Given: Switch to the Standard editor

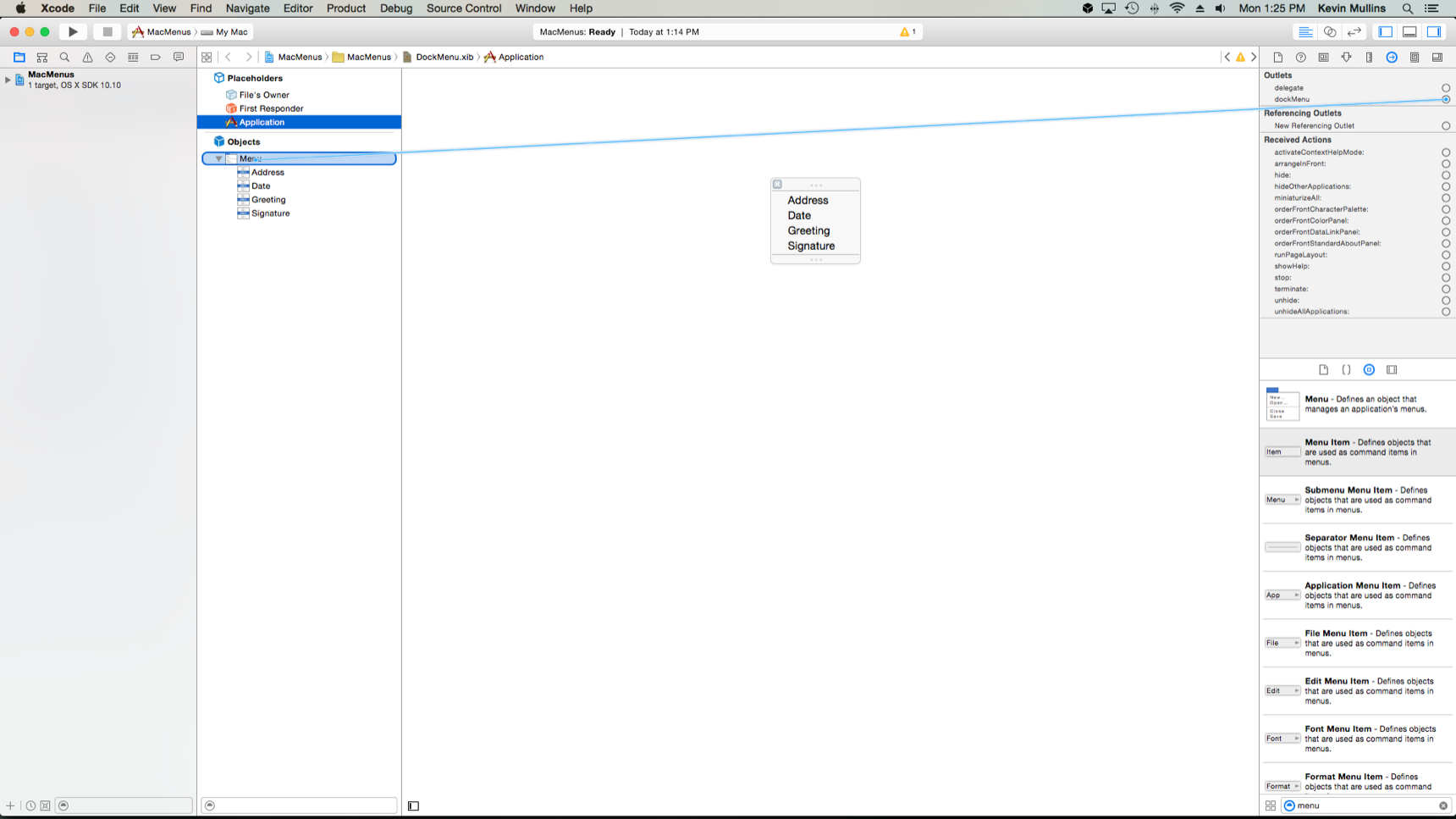Looking at the screenshot, I should pyautogui.click(x=1305, y=32).
